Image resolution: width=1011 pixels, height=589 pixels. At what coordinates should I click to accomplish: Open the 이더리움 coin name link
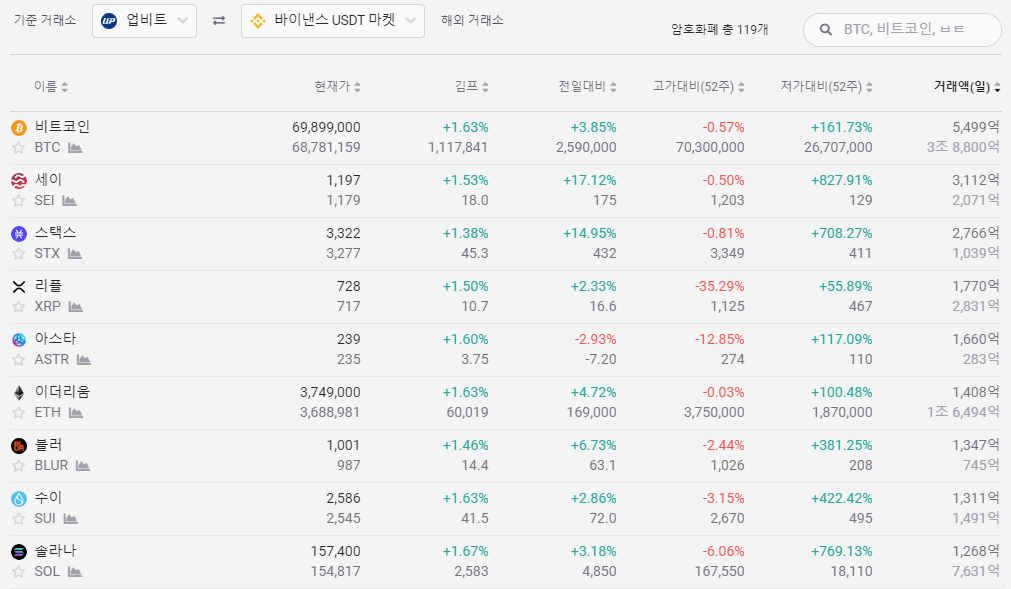click(62, 392)
